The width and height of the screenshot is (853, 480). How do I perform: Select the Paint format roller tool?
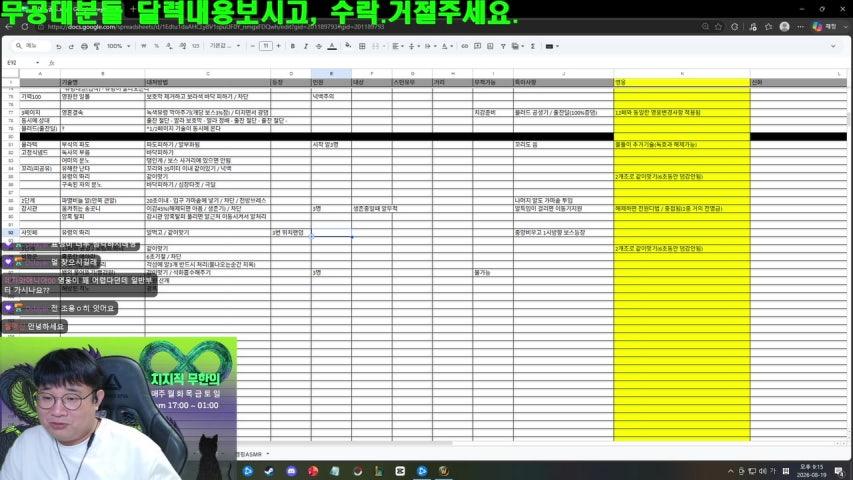tap(97, 47)
